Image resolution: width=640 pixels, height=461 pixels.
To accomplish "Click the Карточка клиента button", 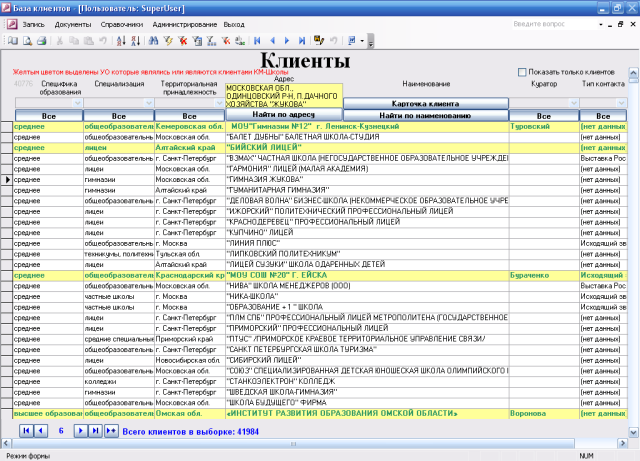I will click(x=426, y=103).
